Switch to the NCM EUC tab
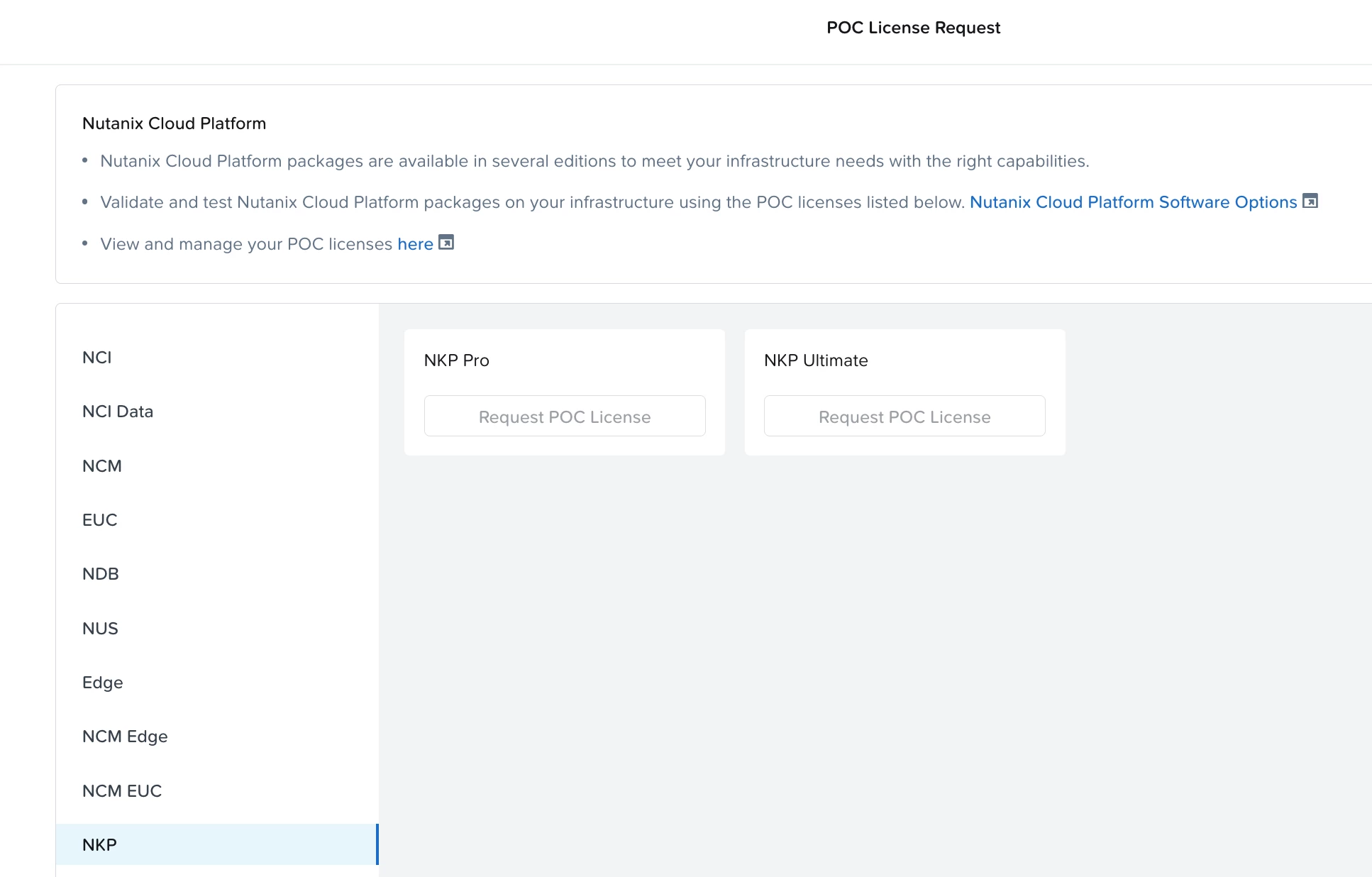The image size is (1372, 877). point(217,791)
